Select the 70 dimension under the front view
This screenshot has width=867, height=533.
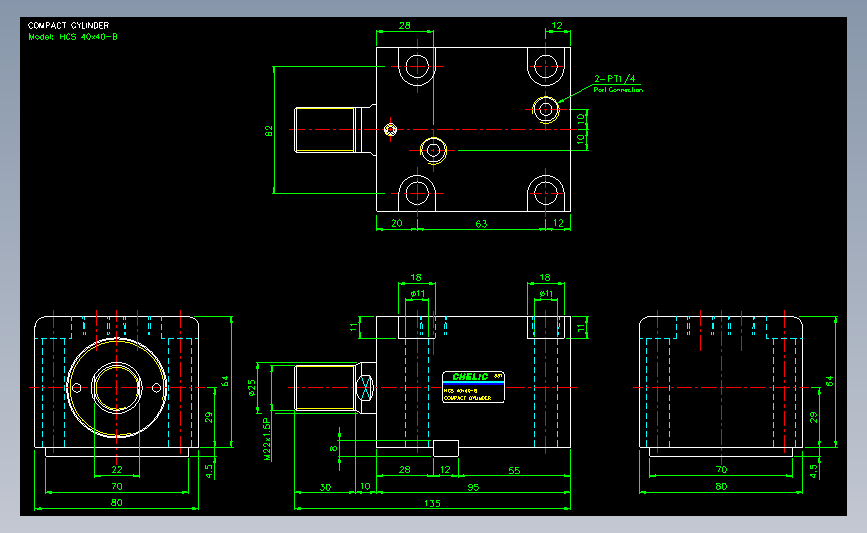(117, 486)
